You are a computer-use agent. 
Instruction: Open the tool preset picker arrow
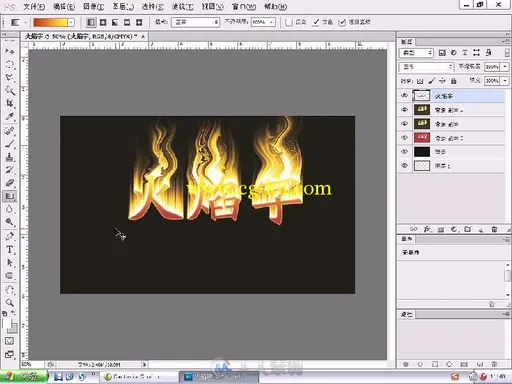(25, 22)
